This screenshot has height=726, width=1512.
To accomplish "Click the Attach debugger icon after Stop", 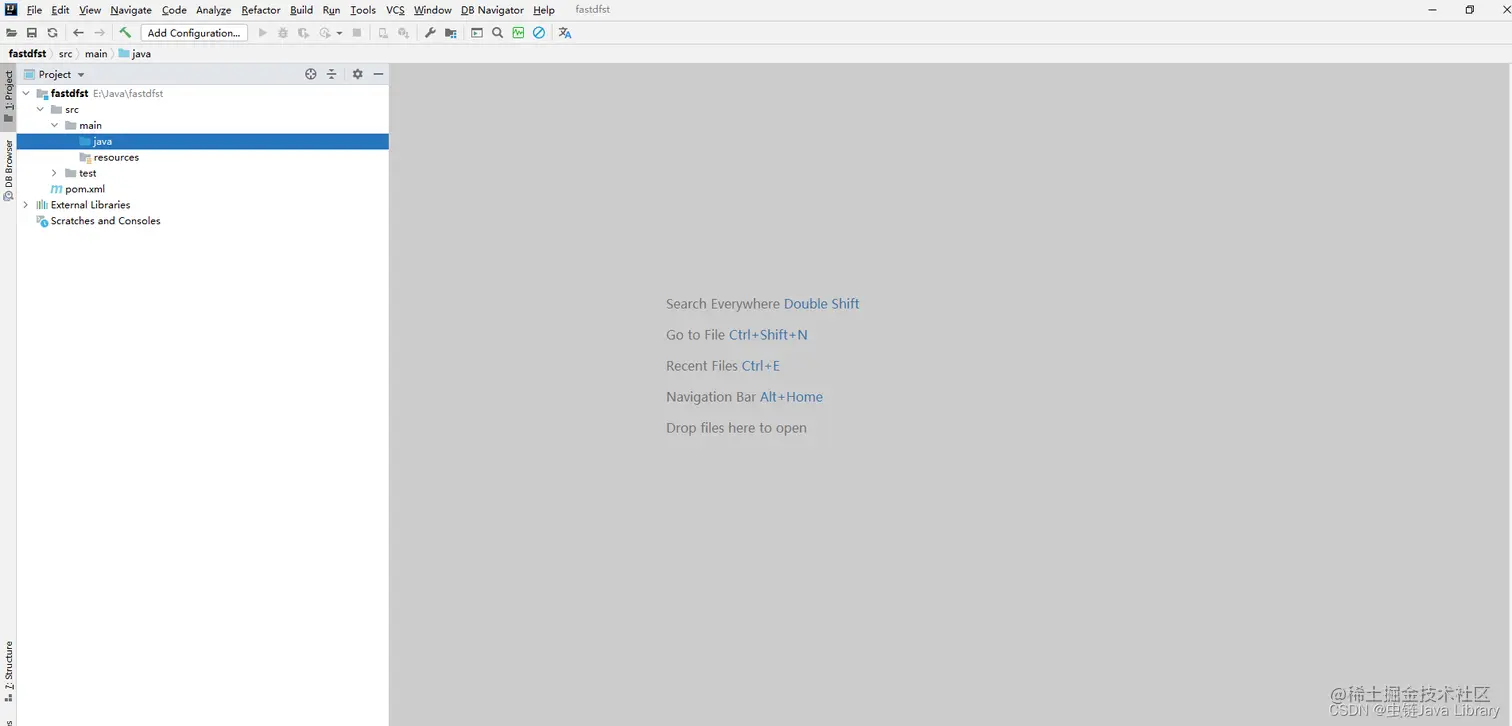I will 383,33.
